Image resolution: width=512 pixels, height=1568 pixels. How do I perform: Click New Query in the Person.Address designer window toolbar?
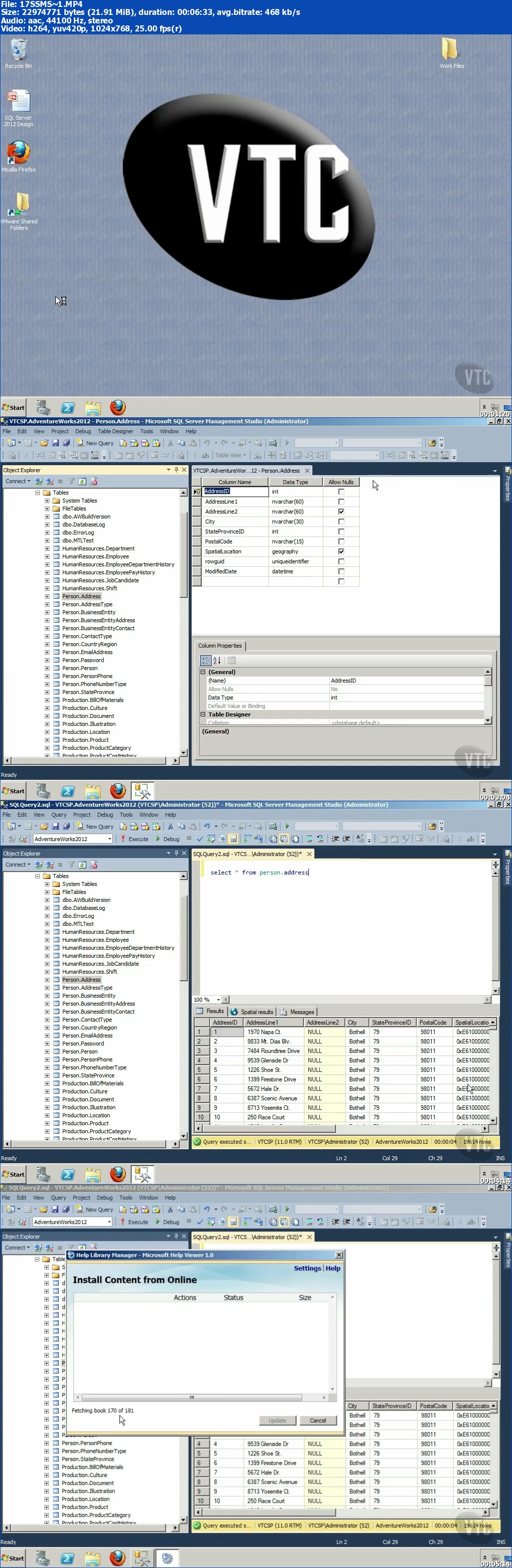[x=95, y=443]
